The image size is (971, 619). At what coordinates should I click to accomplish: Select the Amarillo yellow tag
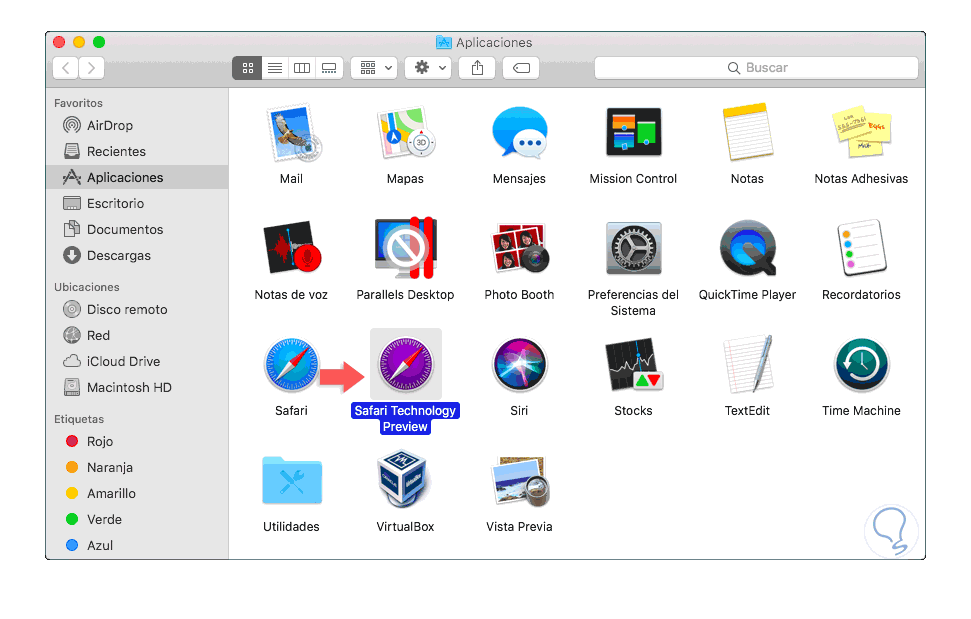coord(137,493)
